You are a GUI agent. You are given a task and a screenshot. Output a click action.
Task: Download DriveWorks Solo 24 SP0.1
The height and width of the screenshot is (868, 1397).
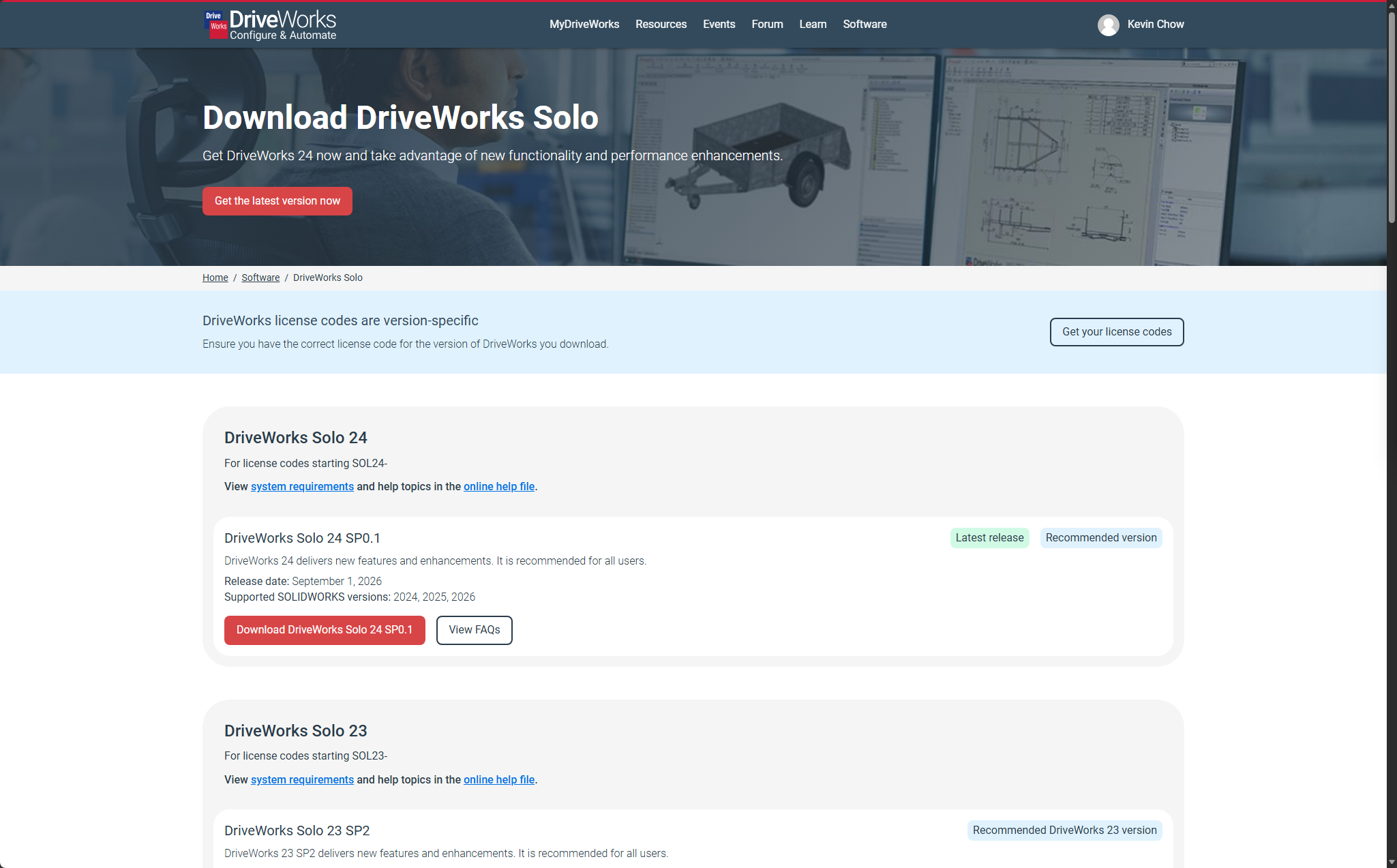coord(325,630)
